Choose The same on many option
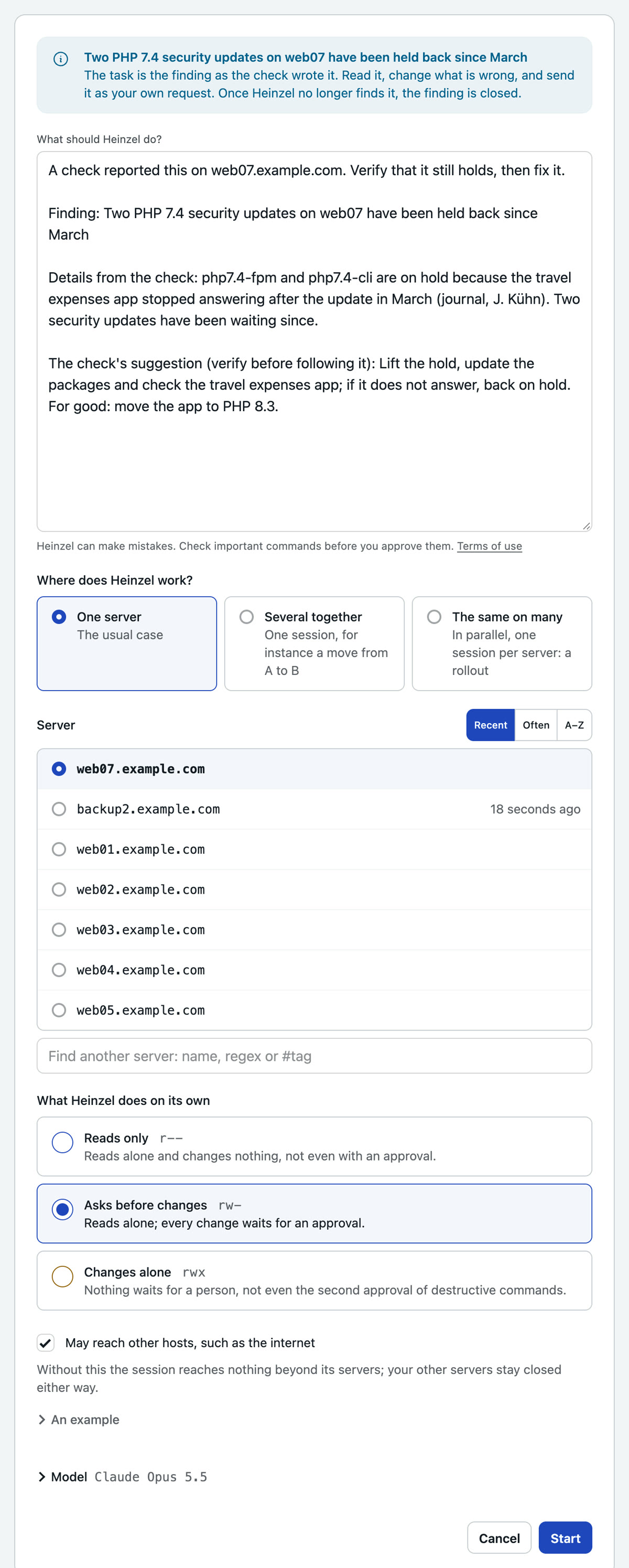 click(x=502, y=643)
